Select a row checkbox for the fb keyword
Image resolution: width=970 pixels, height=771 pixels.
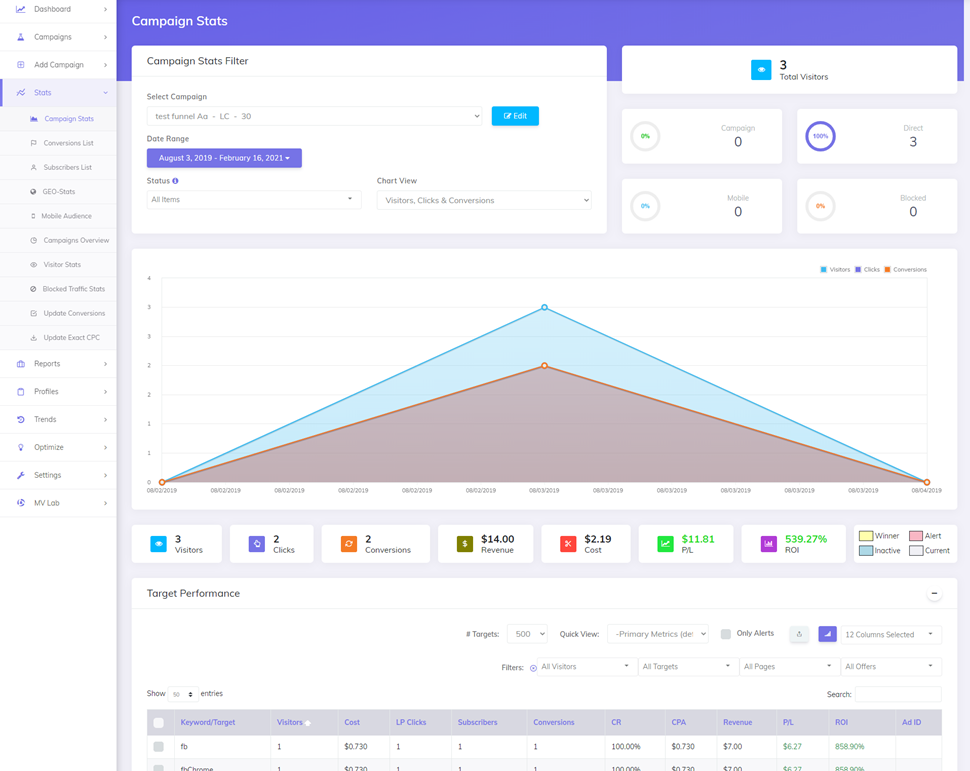(158, 746)
